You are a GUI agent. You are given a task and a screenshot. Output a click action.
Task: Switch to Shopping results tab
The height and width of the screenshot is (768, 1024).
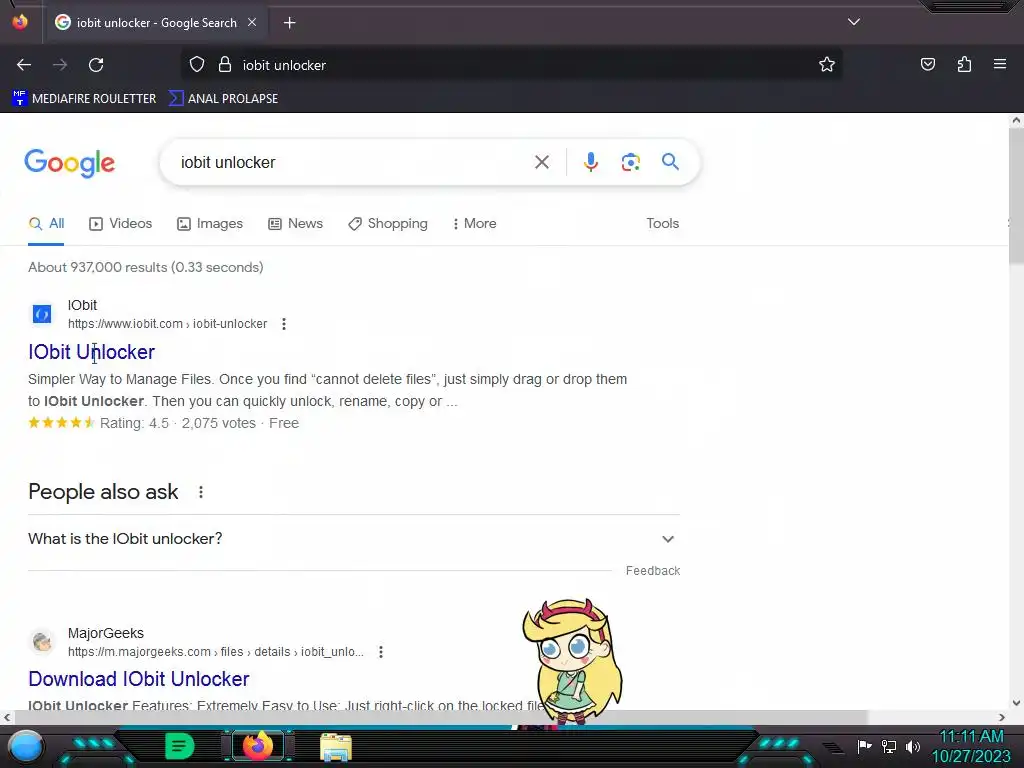click(388, 223)
